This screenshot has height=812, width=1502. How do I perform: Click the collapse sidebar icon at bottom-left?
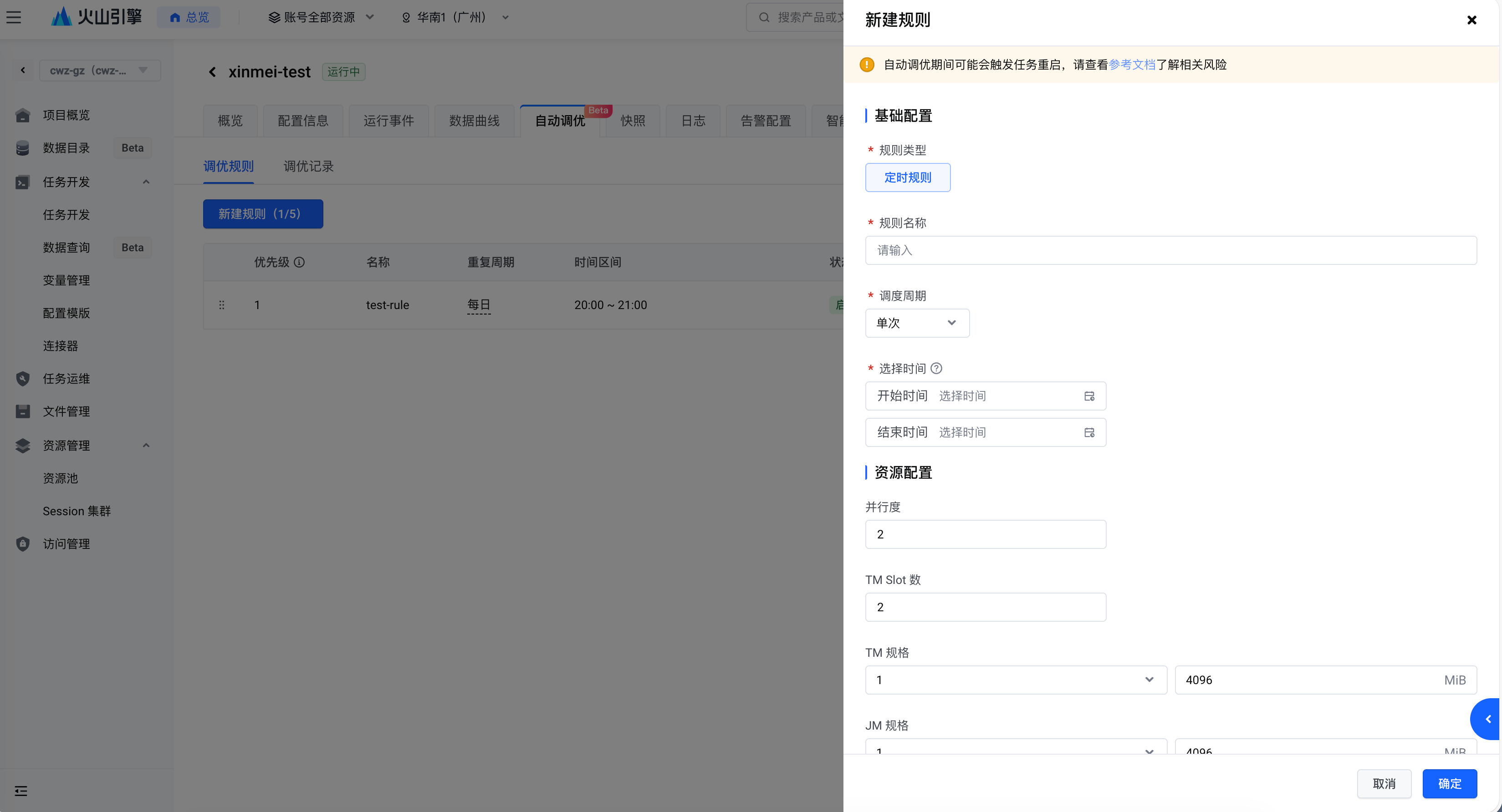[x=21, y=791]
